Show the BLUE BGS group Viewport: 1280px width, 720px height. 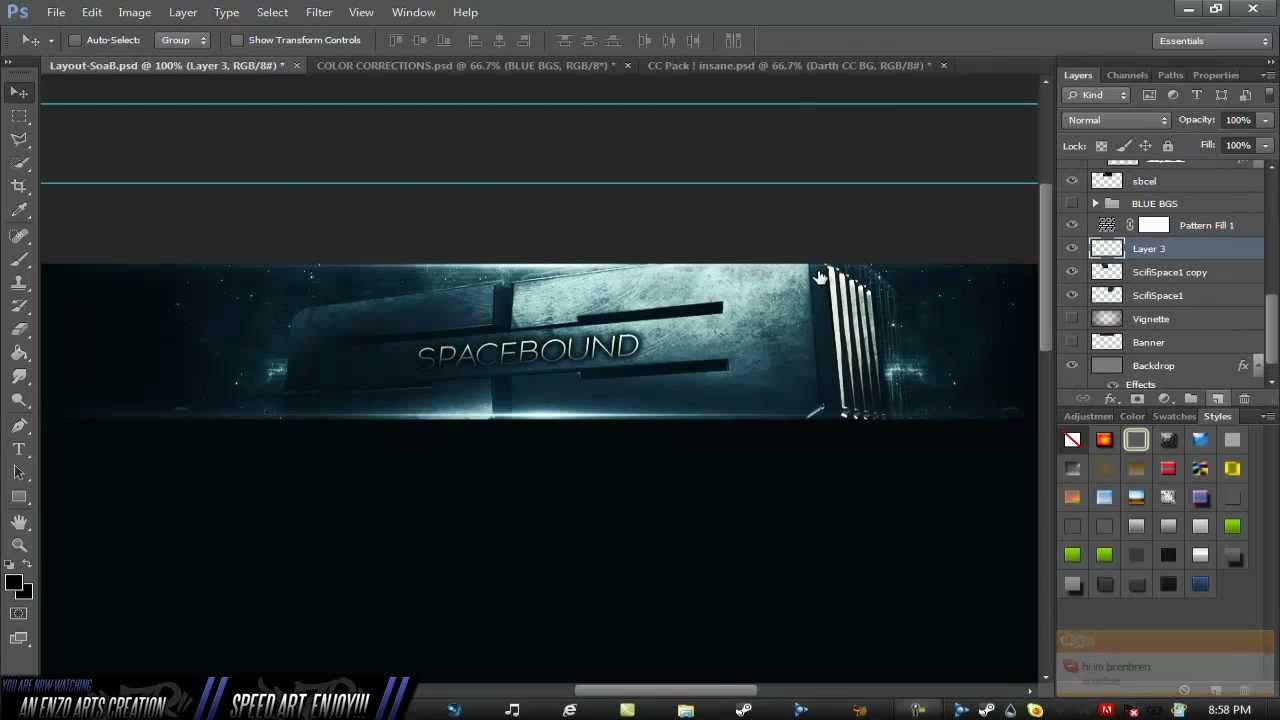click(1072, 203)
